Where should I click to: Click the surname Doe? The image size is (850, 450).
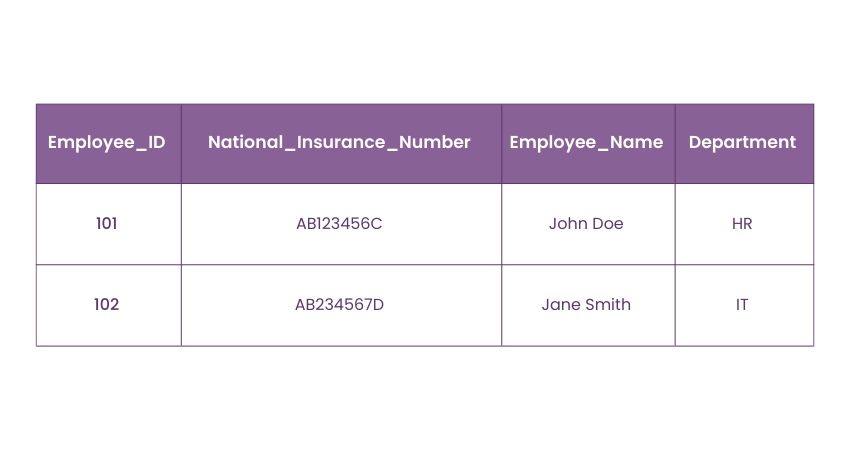click(x=606, y=224)
